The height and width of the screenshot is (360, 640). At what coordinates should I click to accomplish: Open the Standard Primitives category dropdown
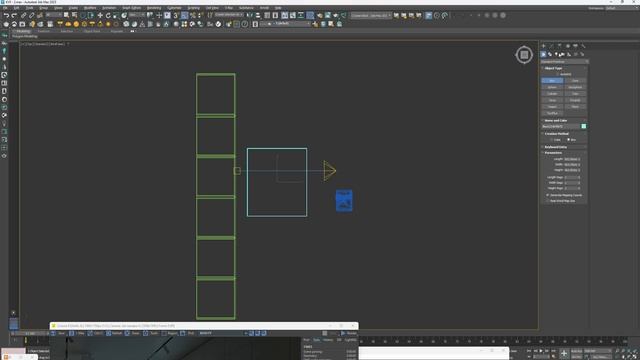point(564,62)
